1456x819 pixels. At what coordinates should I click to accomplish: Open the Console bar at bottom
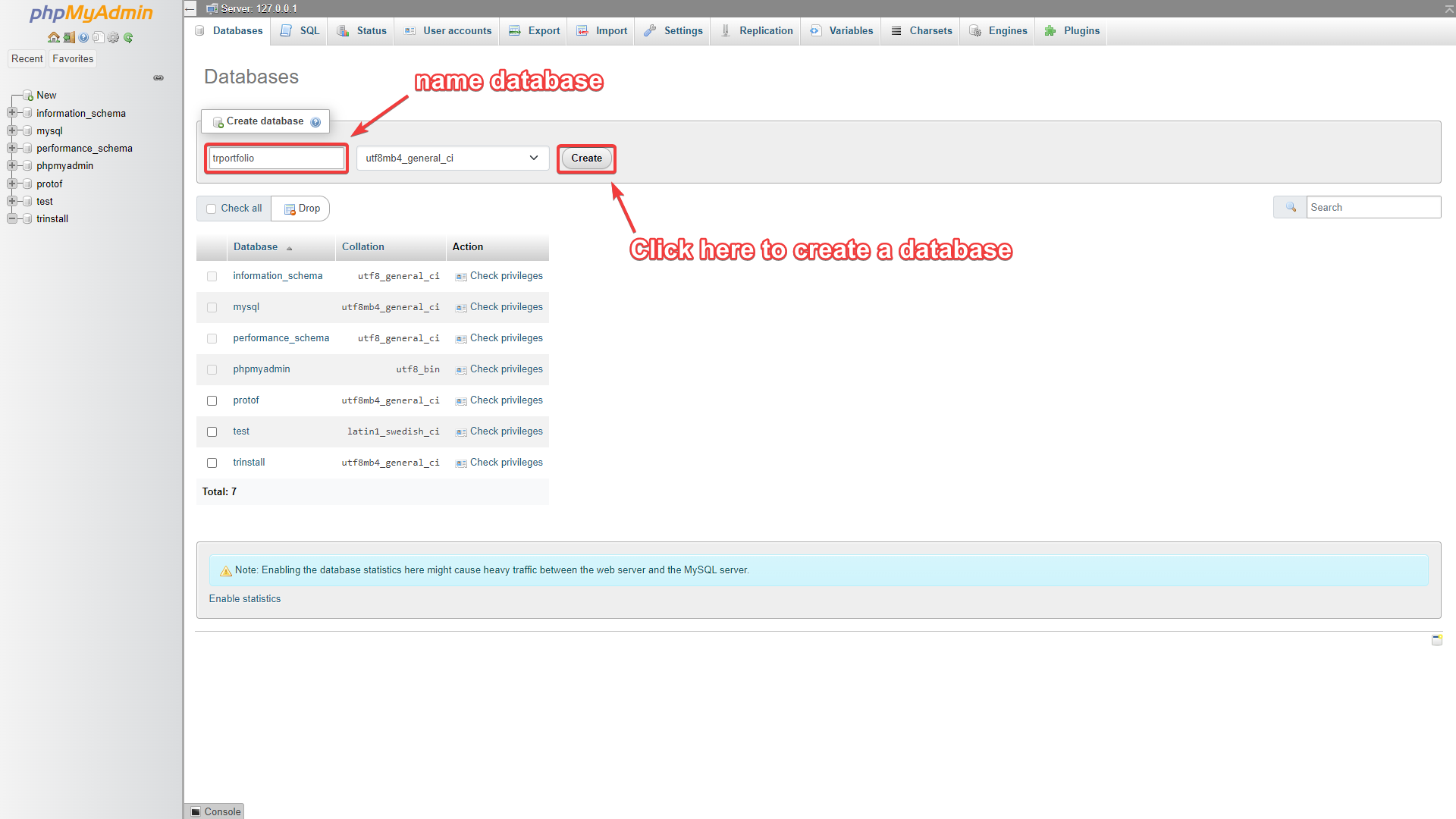[x=215, y=811]
